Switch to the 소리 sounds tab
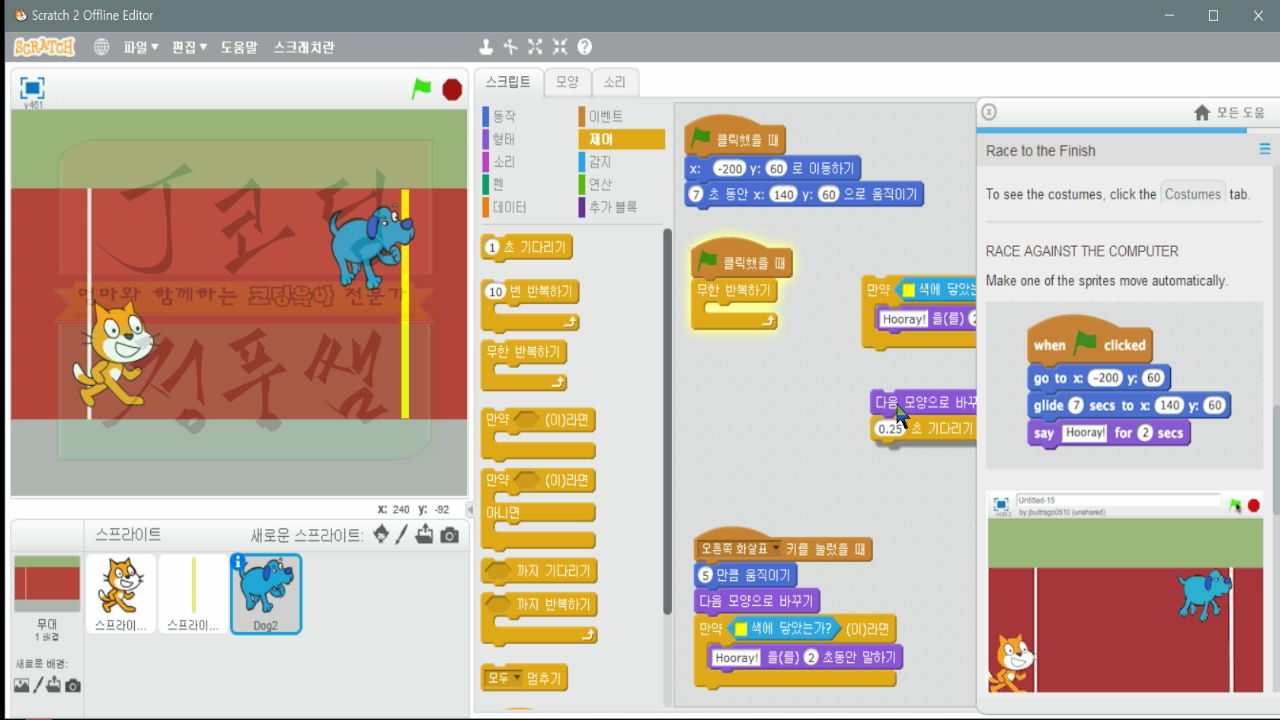The width and height of the screenshot is (1280, 720). (x=615, y=82)
